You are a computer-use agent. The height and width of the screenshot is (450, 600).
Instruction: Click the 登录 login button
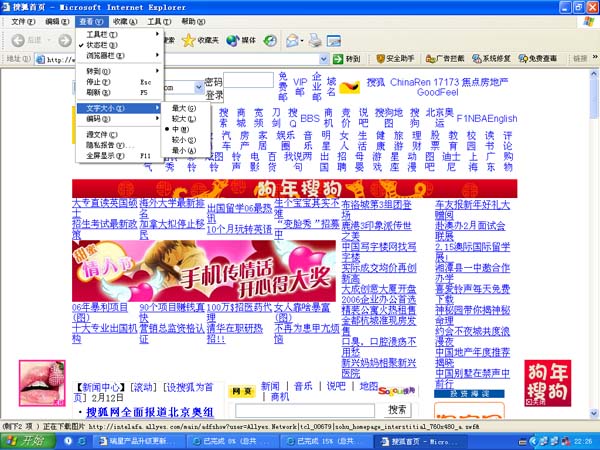point(214,95)
